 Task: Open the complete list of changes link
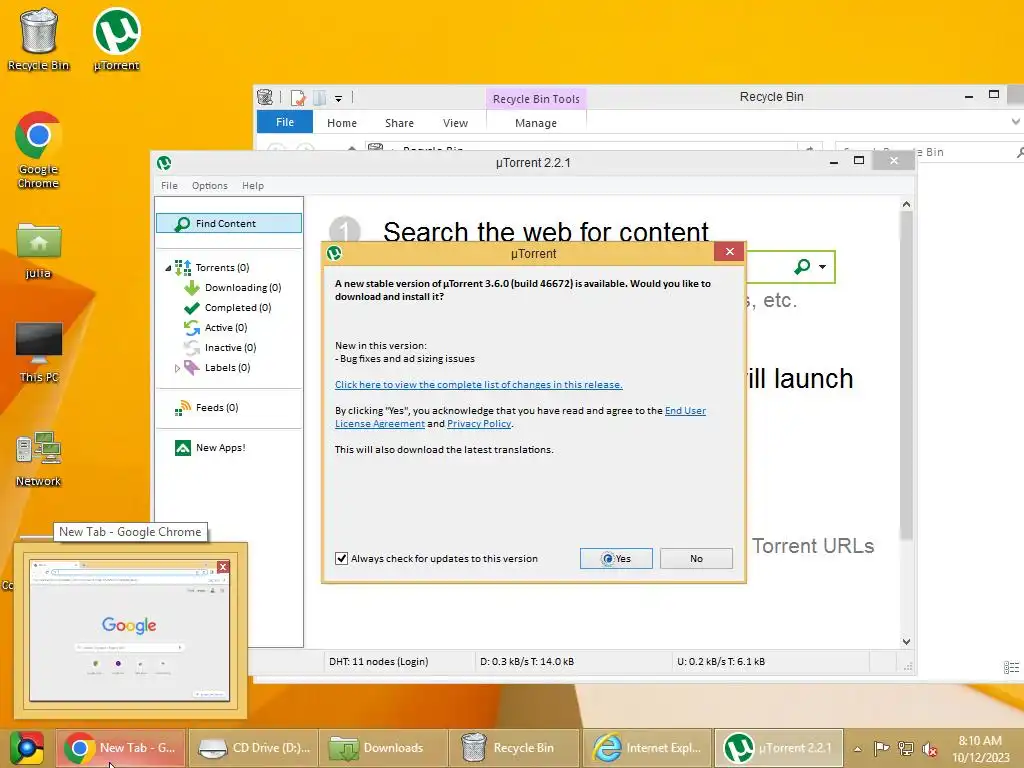[x=479, y=385]
